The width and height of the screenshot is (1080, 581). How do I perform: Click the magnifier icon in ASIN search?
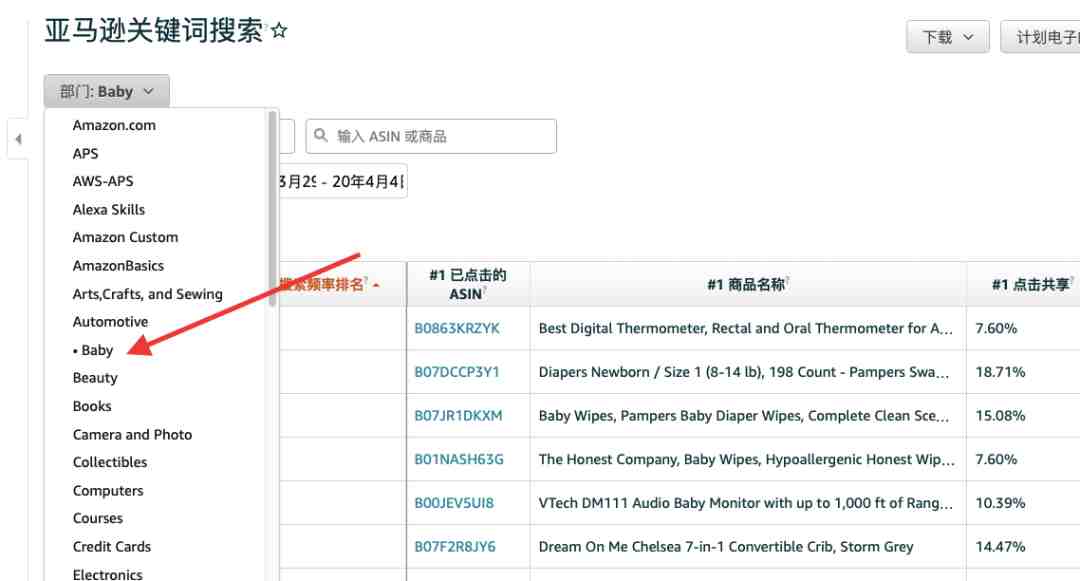(x=321, y=136)
